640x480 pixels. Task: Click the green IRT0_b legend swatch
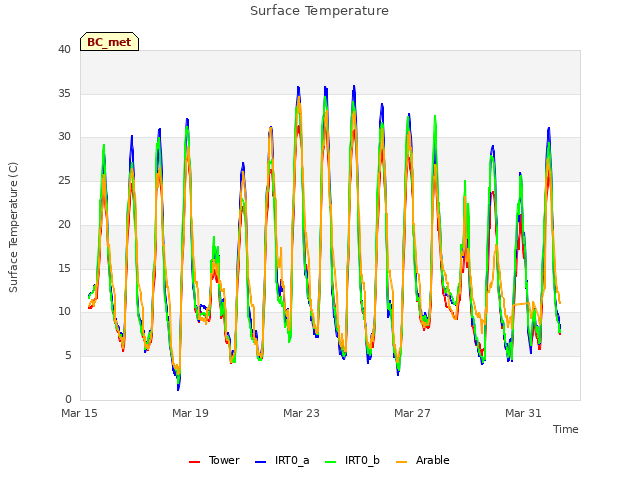(x=331, y=462)
